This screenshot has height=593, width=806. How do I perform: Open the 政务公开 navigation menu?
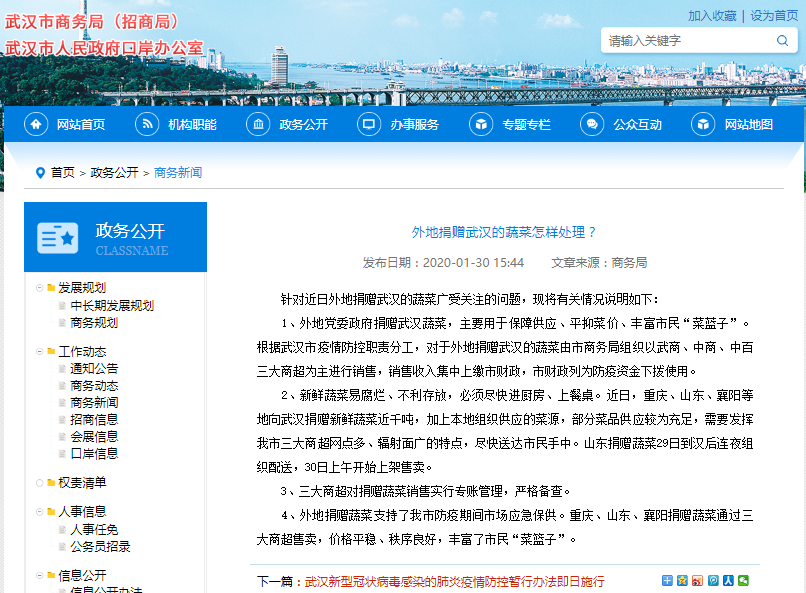tap(290, 124)
